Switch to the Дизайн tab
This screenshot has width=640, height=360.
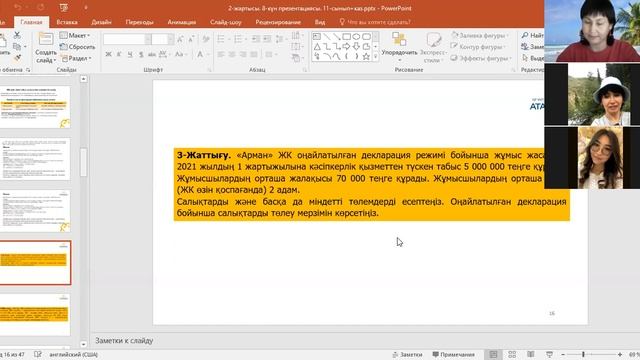(x=101, y=22)
